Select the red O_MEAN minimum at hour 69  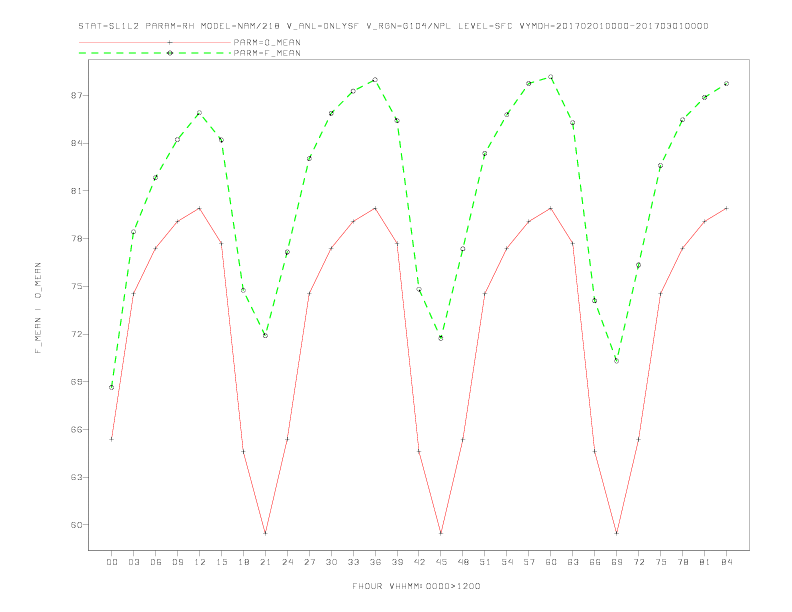[x=617, y=533]
